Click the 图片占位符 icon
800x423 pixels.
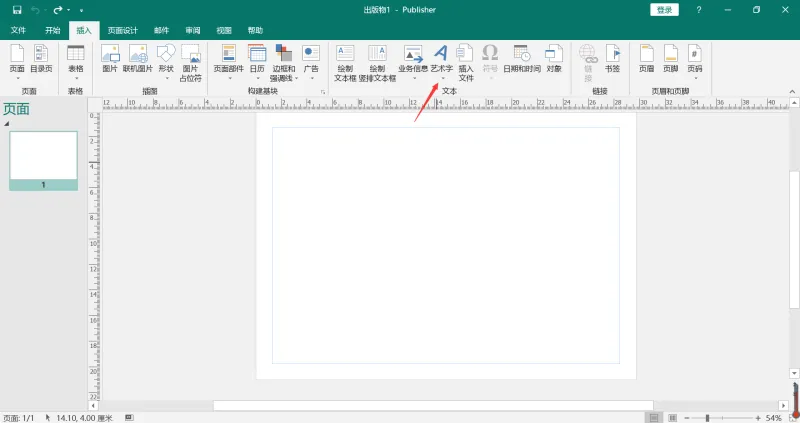[190, 63]
